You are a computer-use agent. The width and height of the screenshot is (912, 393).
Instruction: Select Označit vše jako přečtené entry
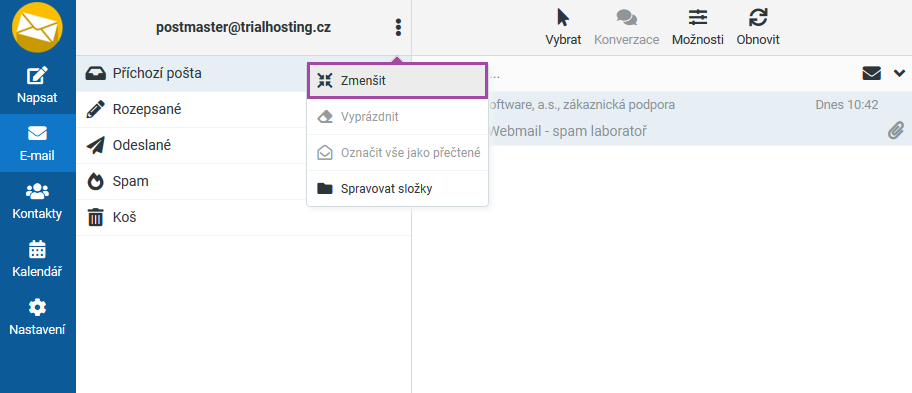click(397, 153)
